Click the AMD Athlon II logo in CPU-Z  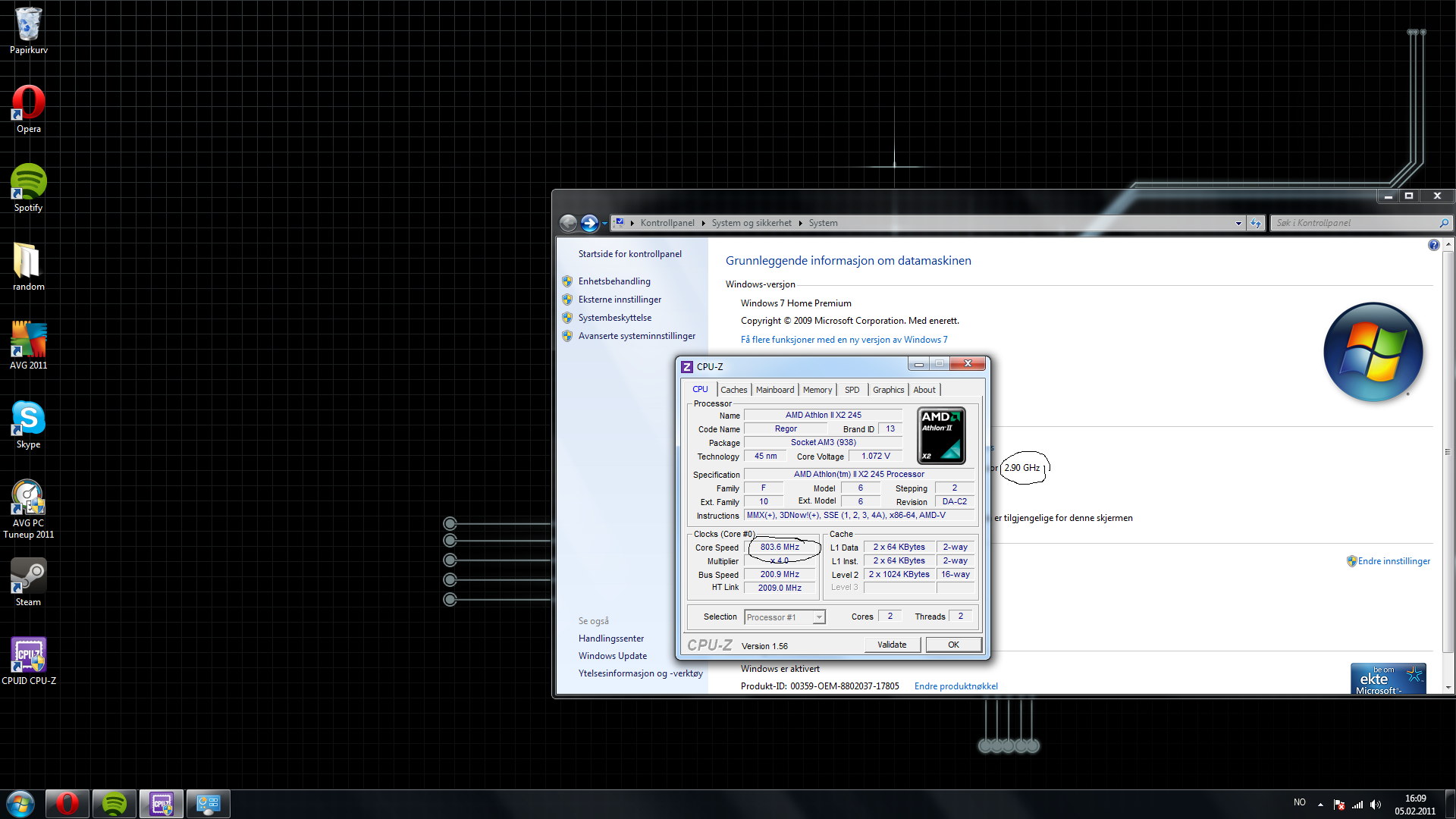coord(941,436)
